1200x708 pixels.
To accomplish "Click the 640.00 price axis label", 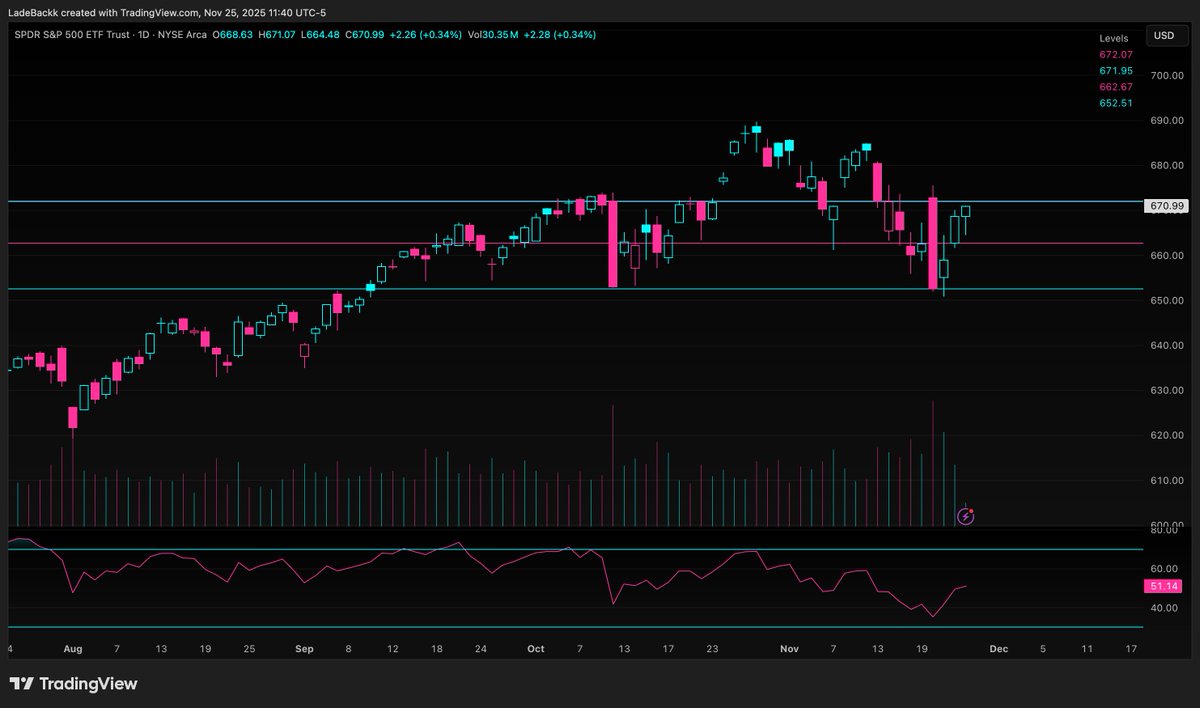I will (1167, 346).
